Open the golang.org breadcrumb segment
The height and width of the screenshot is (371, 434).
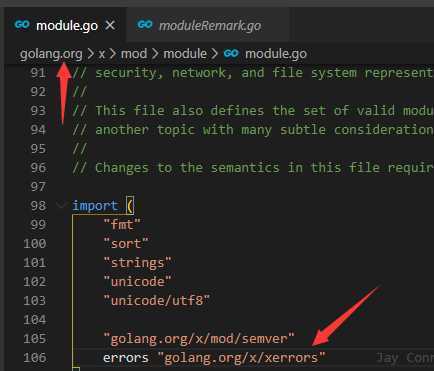point(51,54)
